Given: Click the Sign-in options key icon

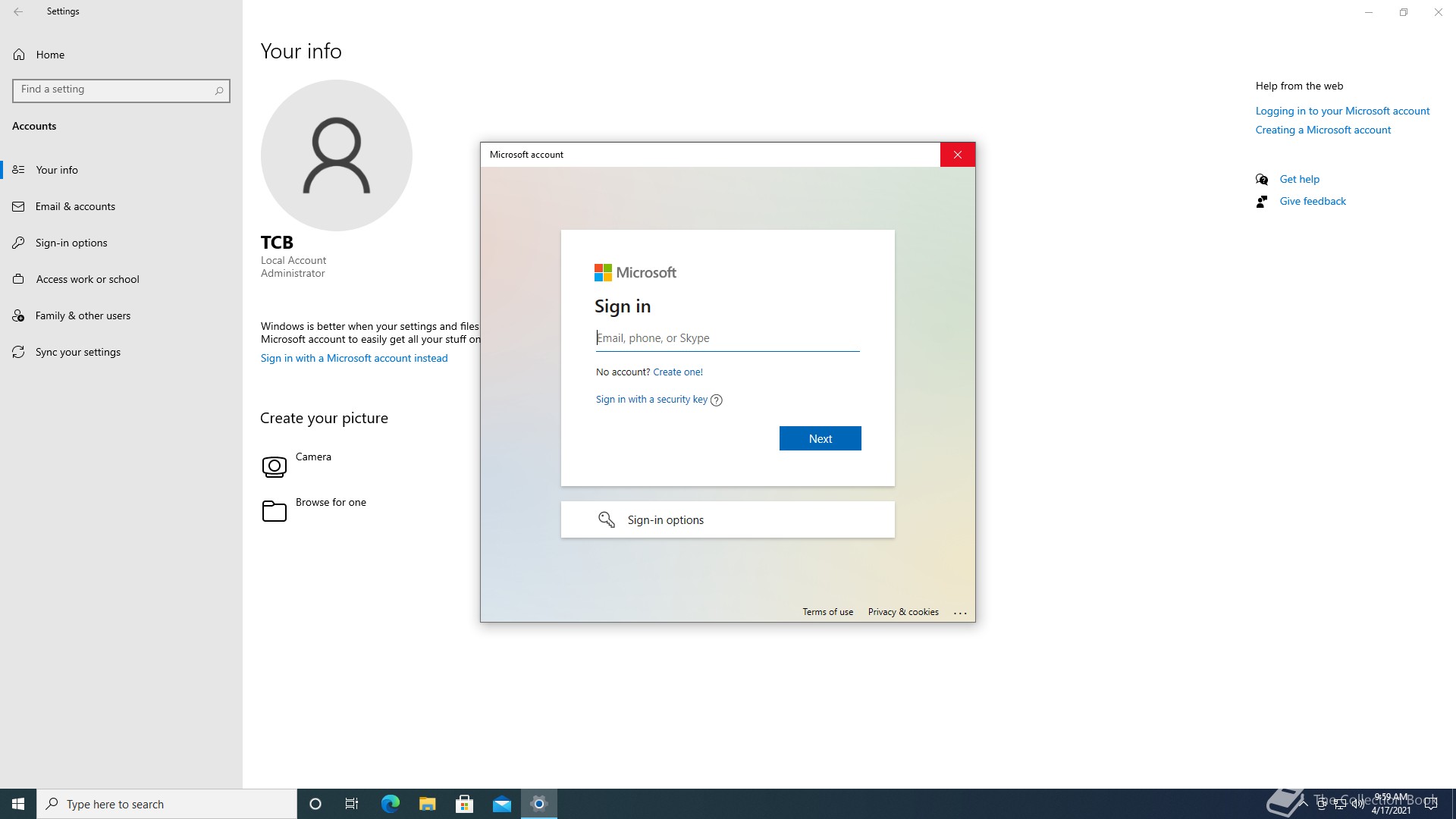Looking at the screenshot, I should 606,519.
